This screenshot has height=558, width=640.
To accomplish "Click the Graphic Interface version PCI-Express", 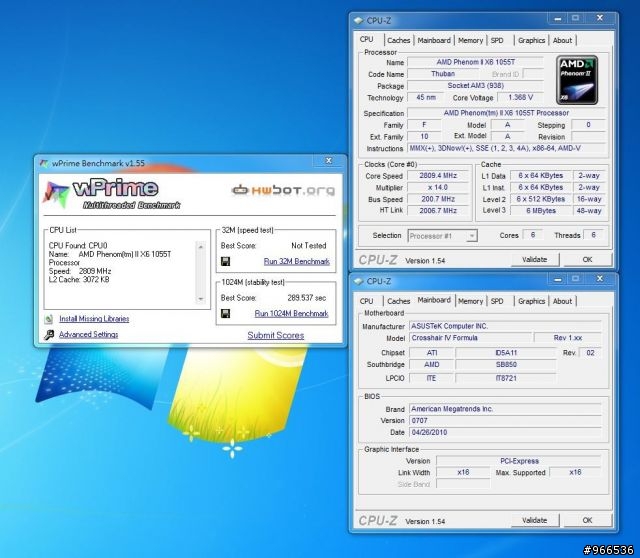I will click(519, 461).
